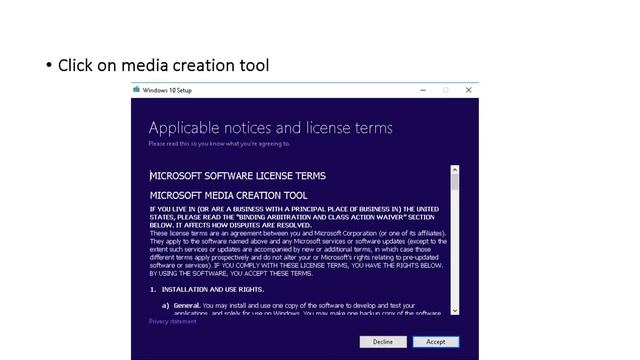Viewport: 640px width, 360px height.
Task: Click the 'Please read this' subtitle text
Action: 219,144
